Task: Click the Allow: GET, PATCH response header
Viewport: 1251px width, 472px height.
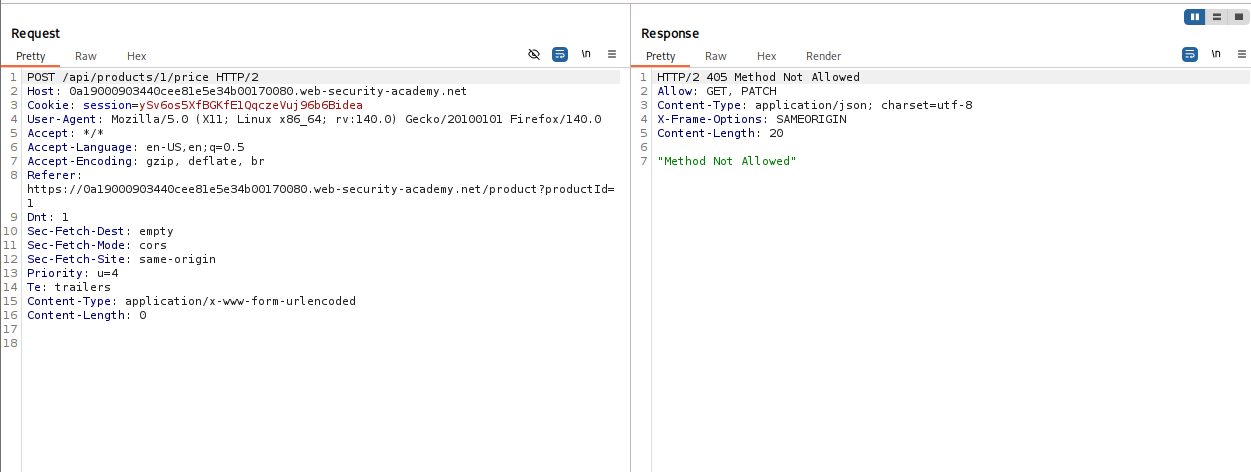Action: click(x=716, y=91)
